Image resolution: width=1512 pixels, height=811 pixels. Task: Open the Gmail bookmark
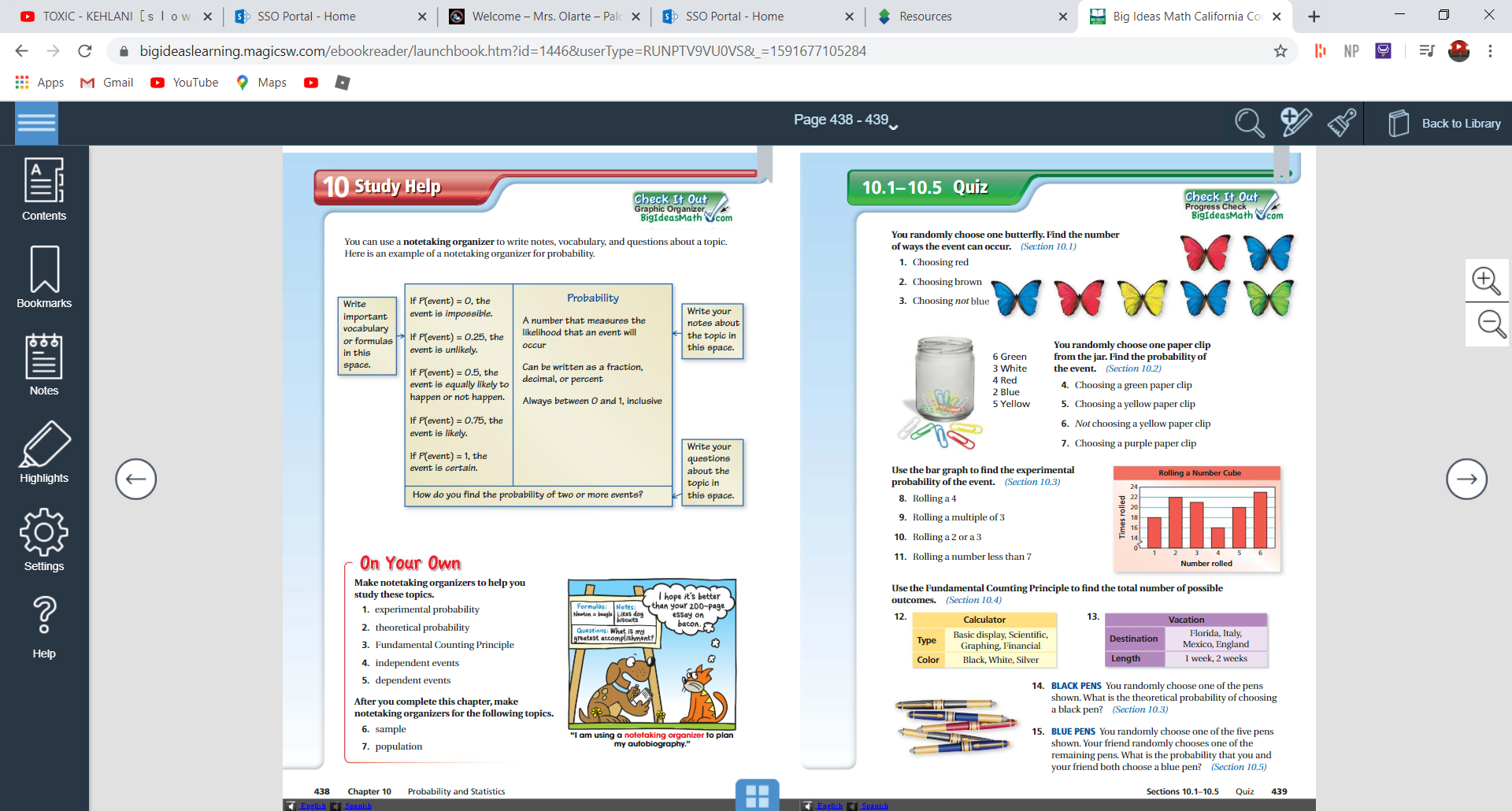pyautogui.click(x=107, y=83)
